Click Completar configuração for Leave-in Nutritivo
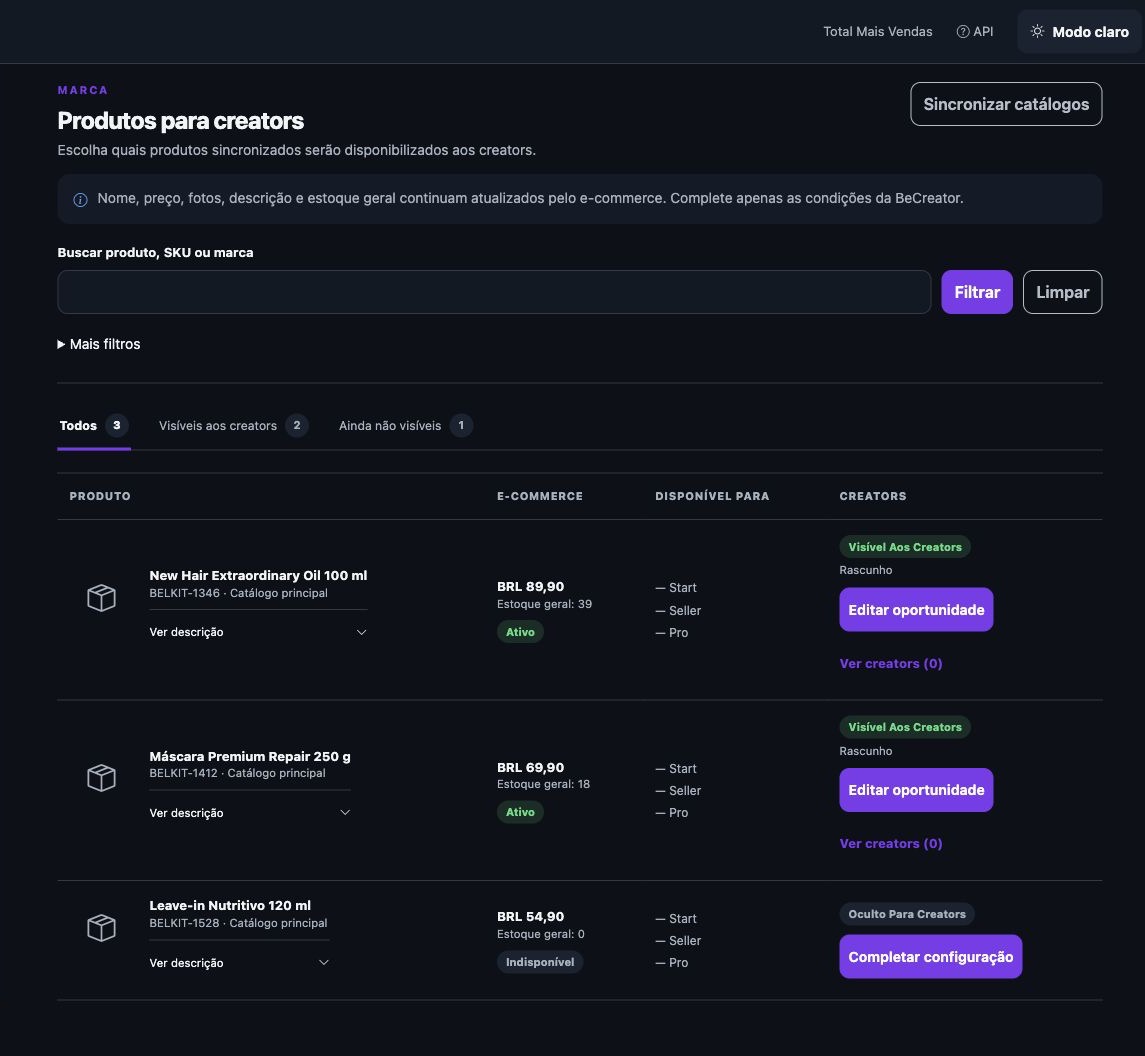 [x=930, y=957]
